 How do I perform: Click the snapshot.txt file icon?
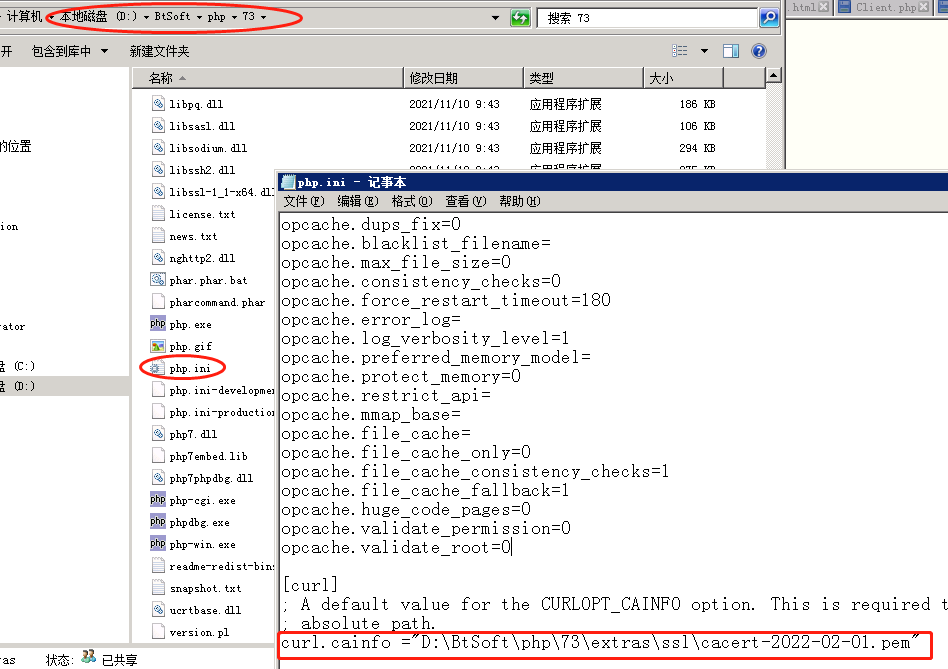click(x=158, y=588)
